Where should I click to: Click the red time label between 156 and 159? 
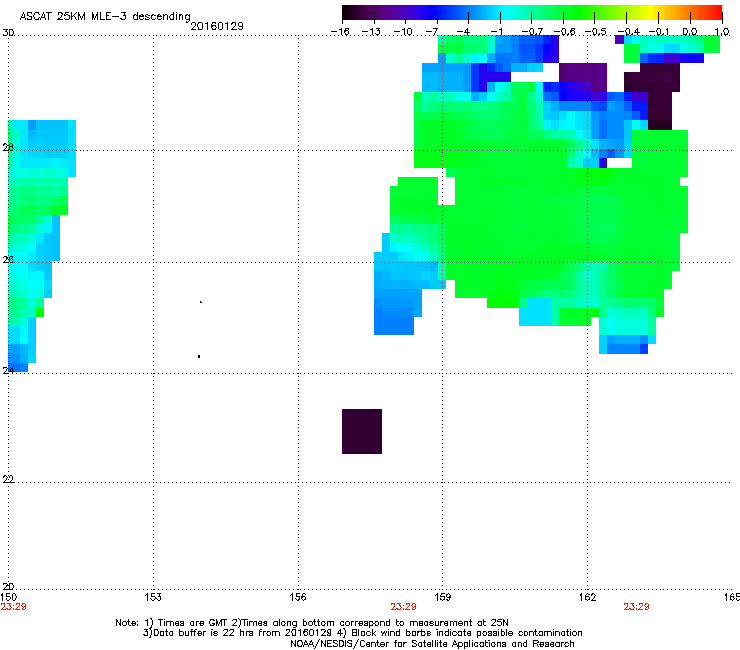click(404, 607)
